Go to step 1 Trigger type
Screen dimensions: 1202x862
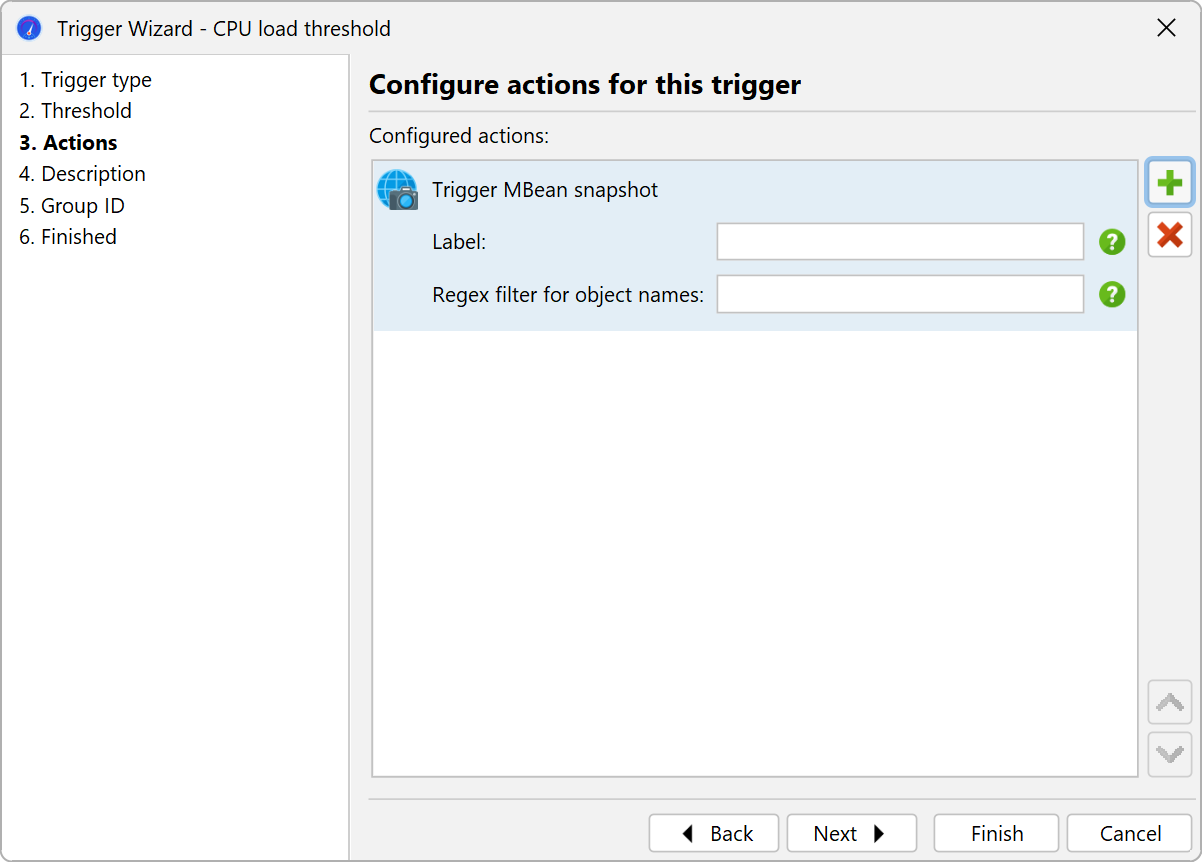click(x=86, y=80)
